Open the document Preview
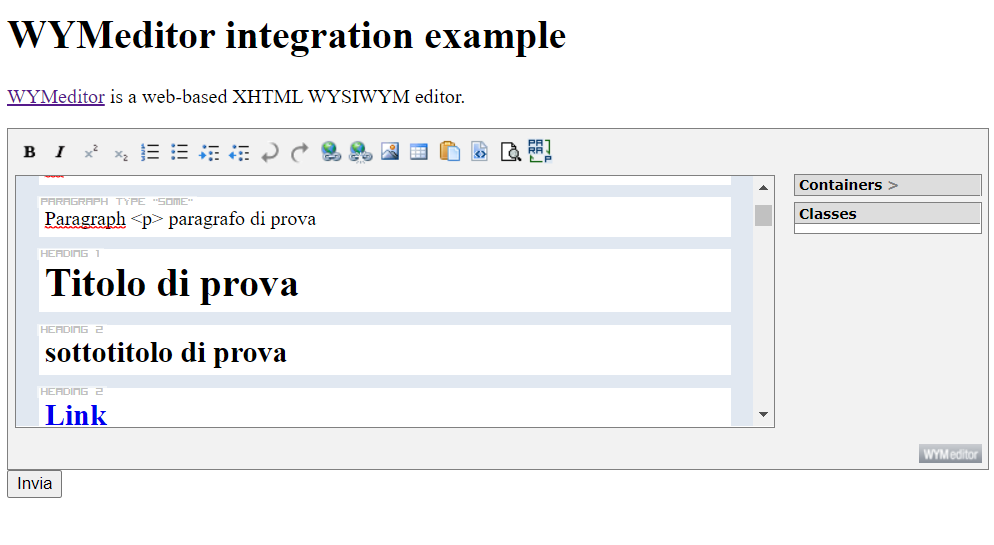The image size is (994, 545). pyautogui.click(x=510, y=152)
